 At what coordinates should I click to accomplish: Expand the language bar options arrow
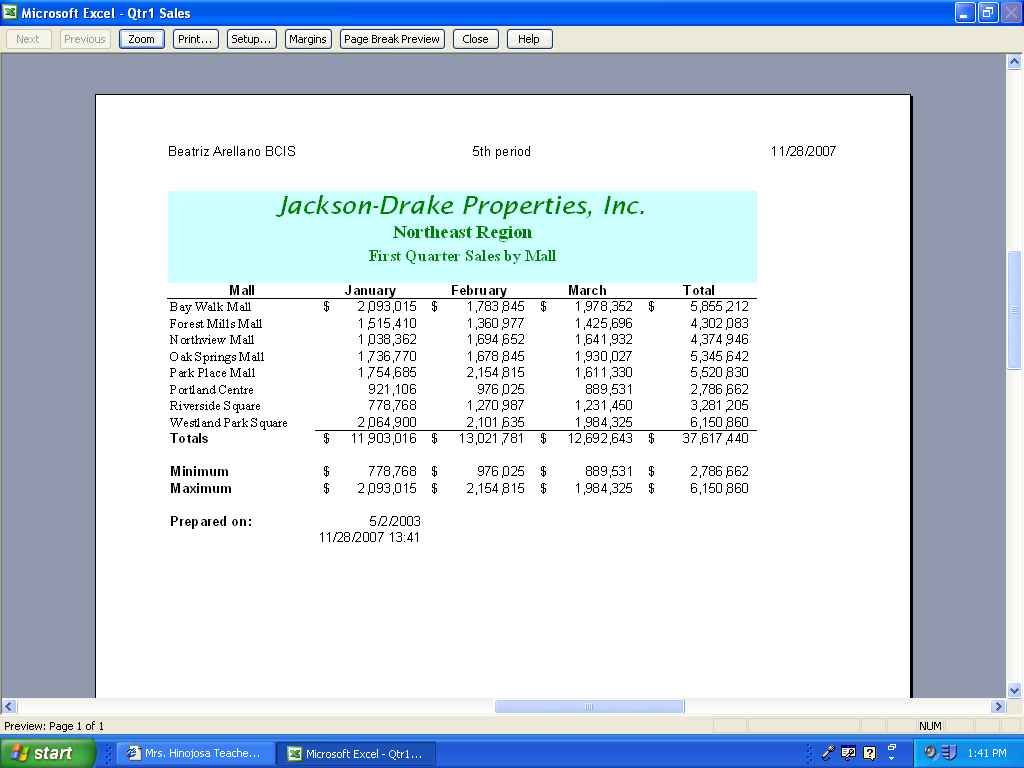point(891,759)
